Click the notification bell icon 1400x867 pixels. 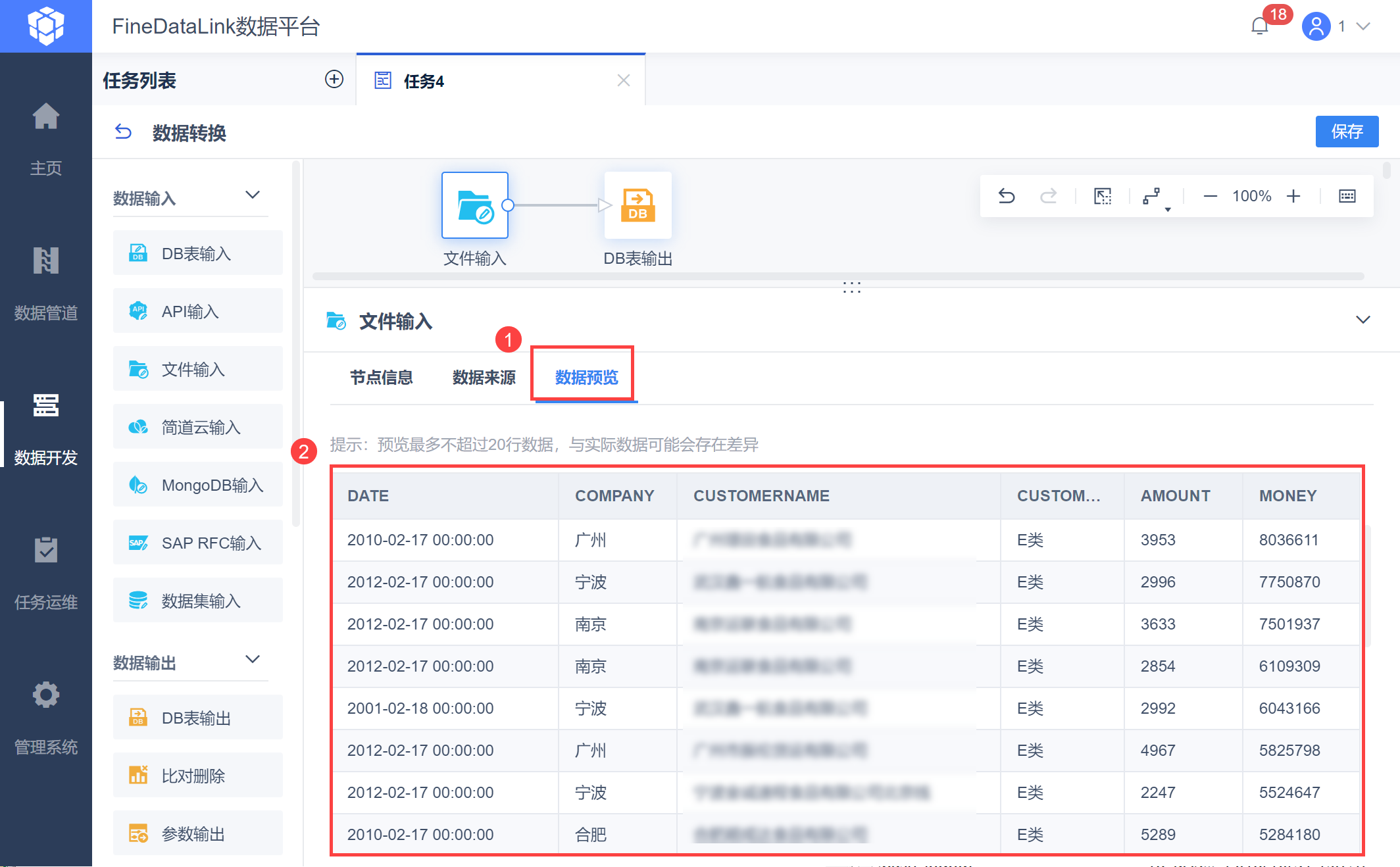(1259, 26)
